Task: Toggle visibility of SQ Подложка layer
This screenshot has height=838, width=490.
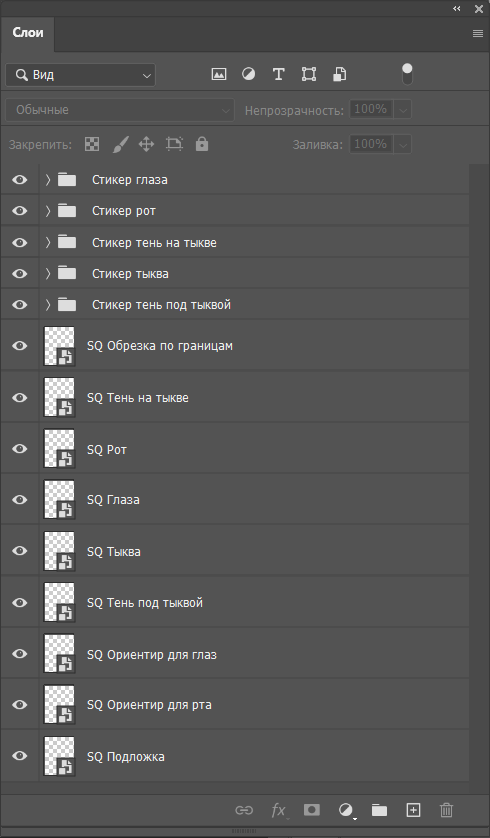Action: (20, 756)
